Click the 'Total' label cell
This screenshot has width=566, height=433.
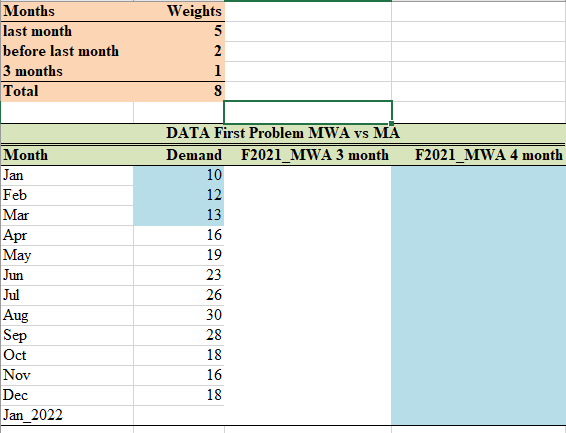pos(67,91)
